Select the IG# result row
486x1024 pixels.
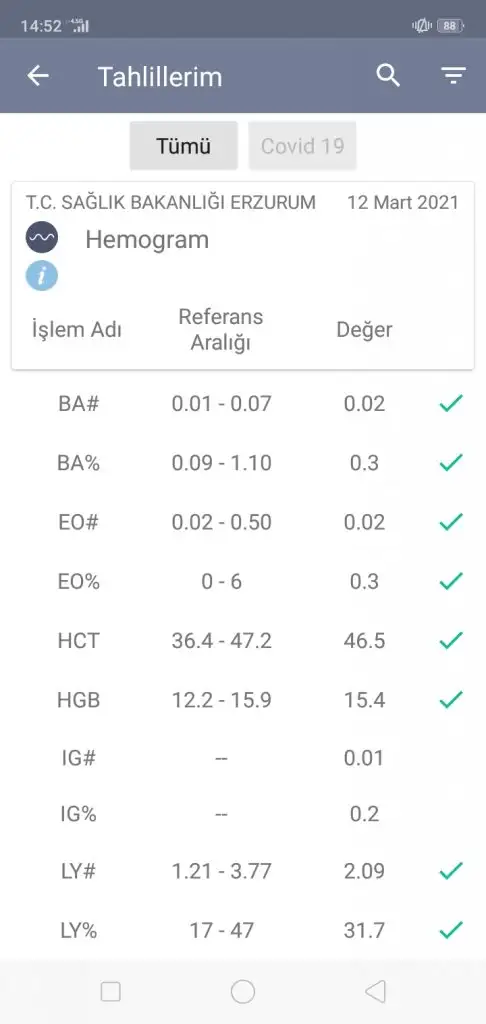point(243,758)
